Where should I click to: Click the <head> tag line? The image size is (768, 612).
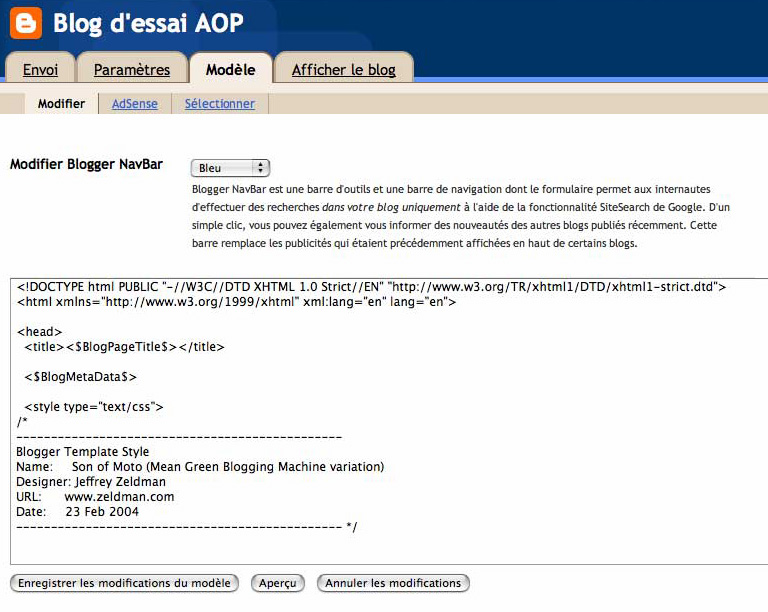40,331
